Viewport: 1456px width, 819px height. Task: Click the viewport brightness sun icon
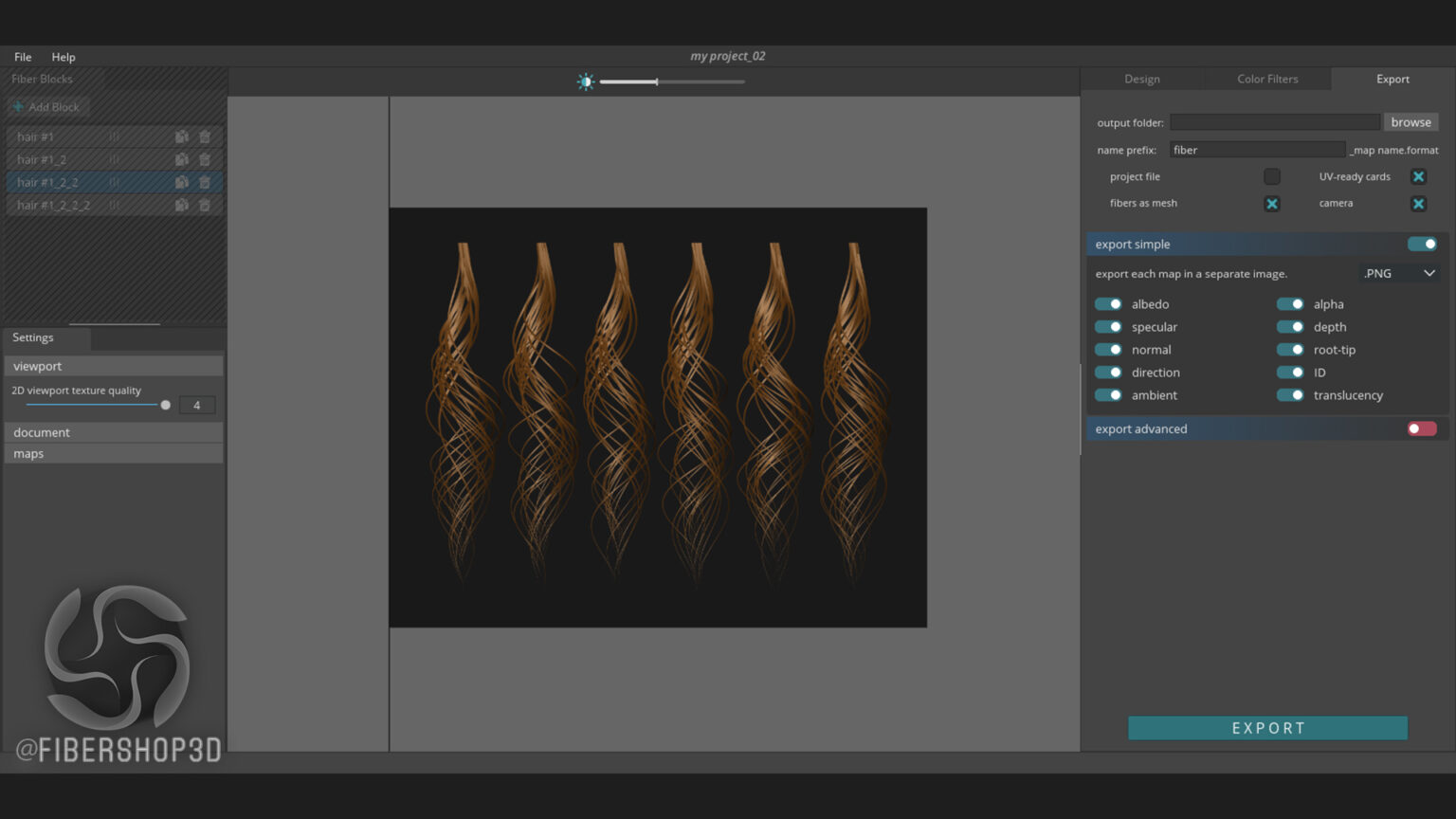(x=585, y=82)
